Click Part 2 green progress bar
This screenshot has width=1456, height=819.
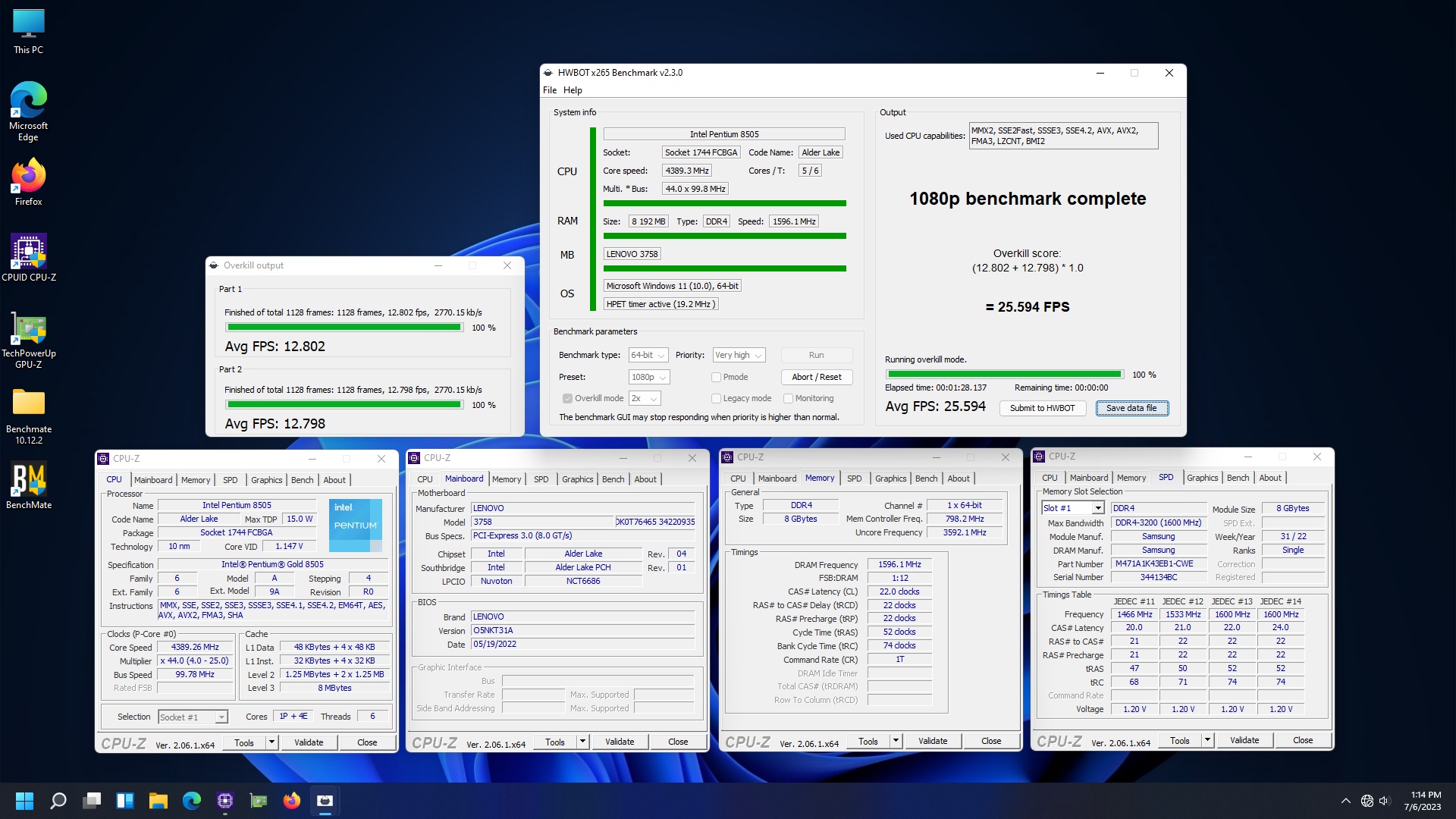pos(344,405)
